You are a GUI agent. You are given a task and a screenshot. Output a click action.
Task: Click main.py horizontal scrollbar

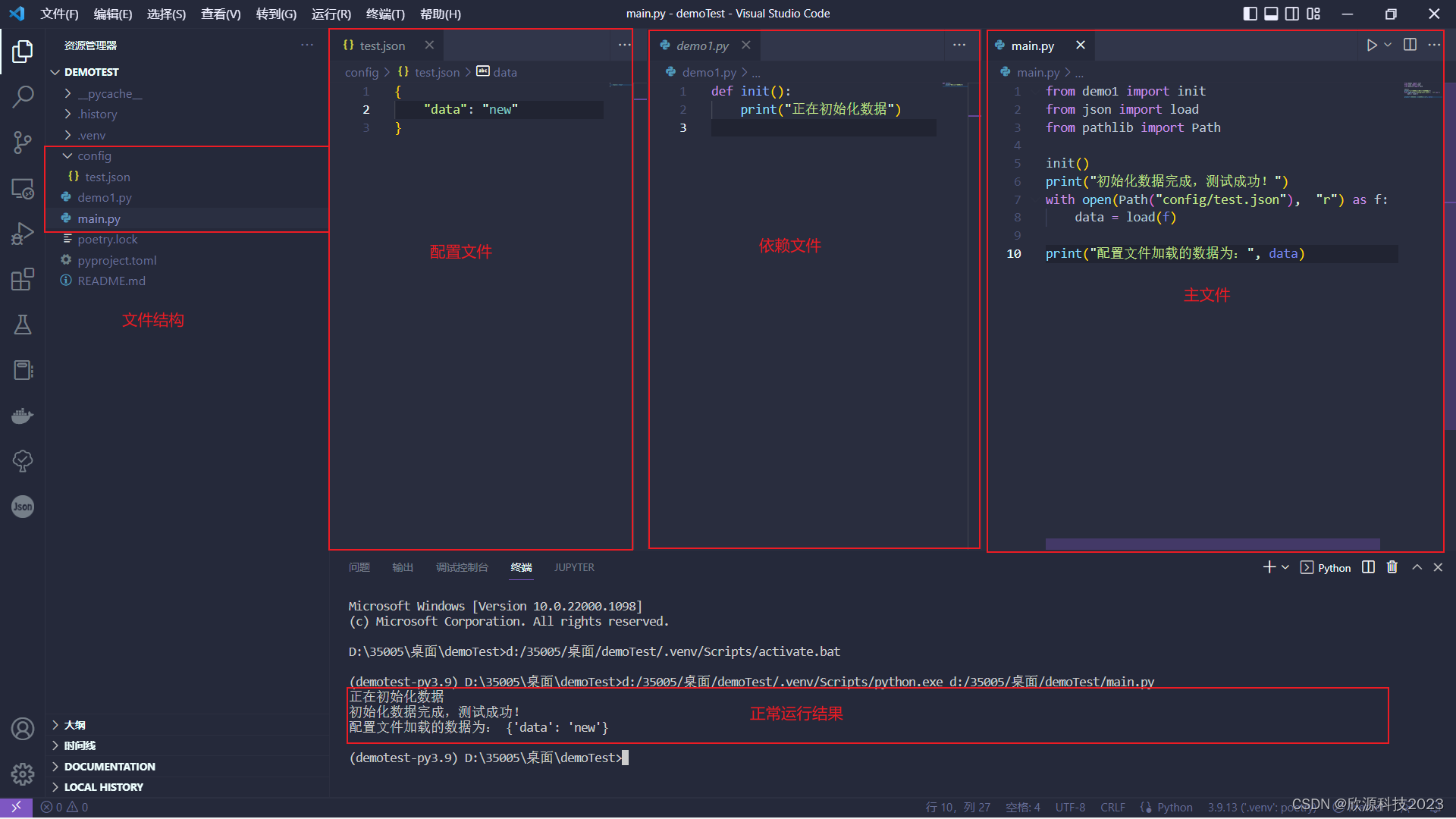1212,544
